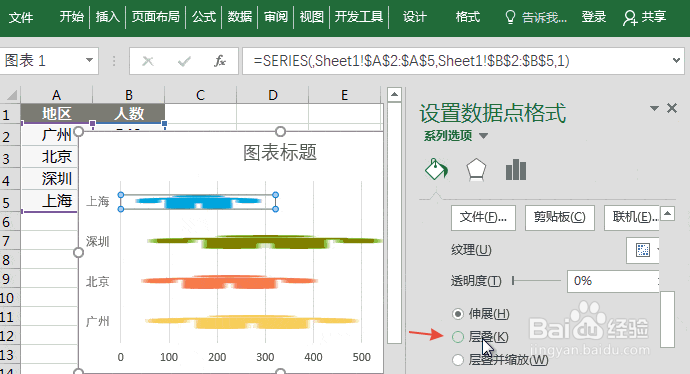Click the transparency 0% input field

[x=613, y=281]
